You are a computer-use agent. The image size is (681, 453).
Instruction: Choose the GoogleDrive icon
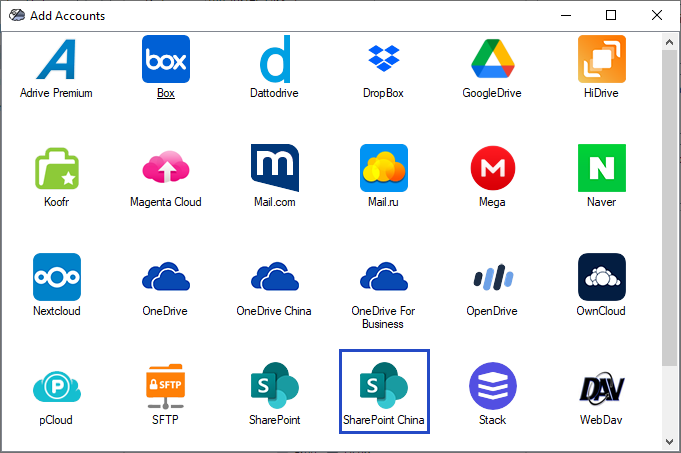pos(493,59)
